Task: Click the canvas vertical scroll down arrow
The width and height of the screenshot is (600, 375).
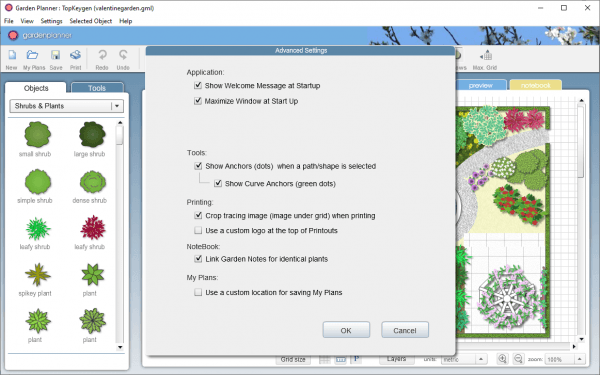Action: coord(581,339)
